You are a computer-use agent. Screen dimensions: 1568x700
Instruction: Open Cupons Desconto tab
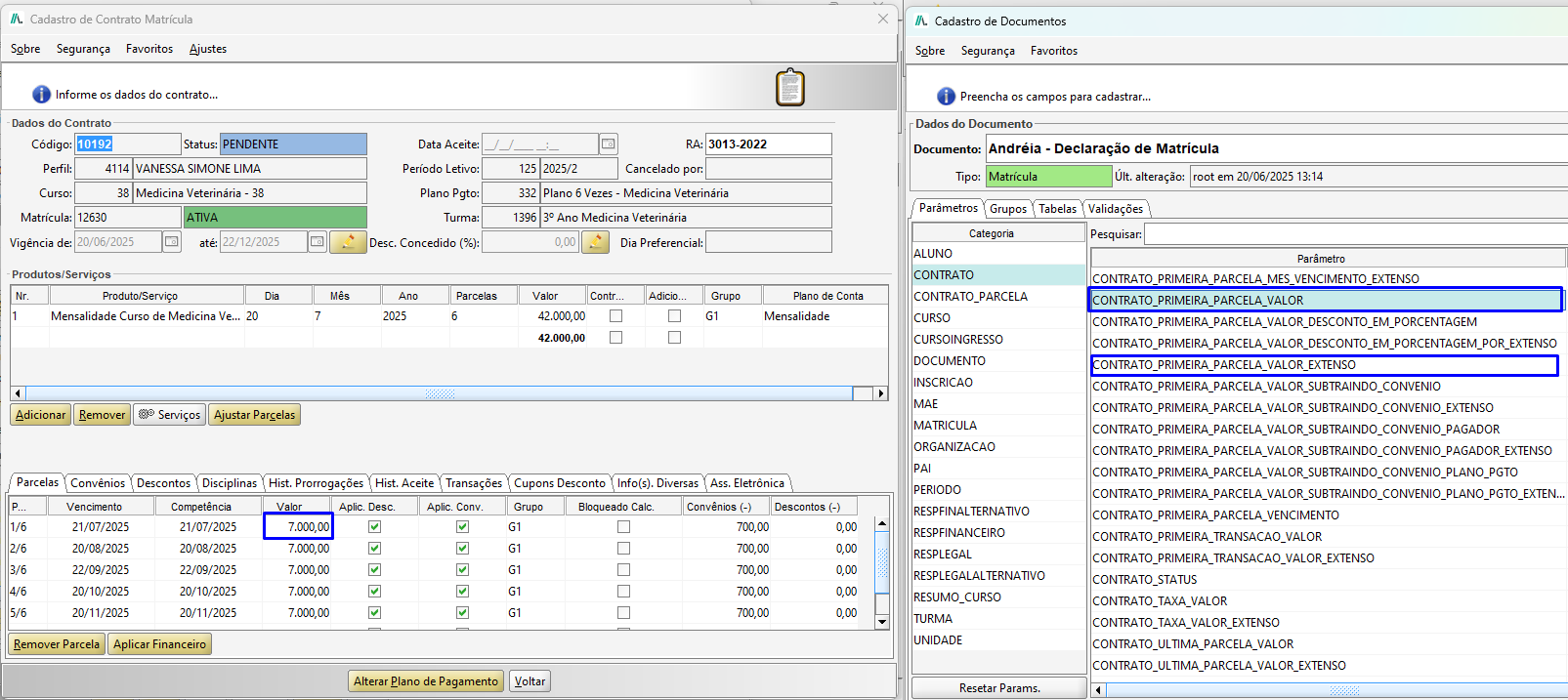point(560,483)
